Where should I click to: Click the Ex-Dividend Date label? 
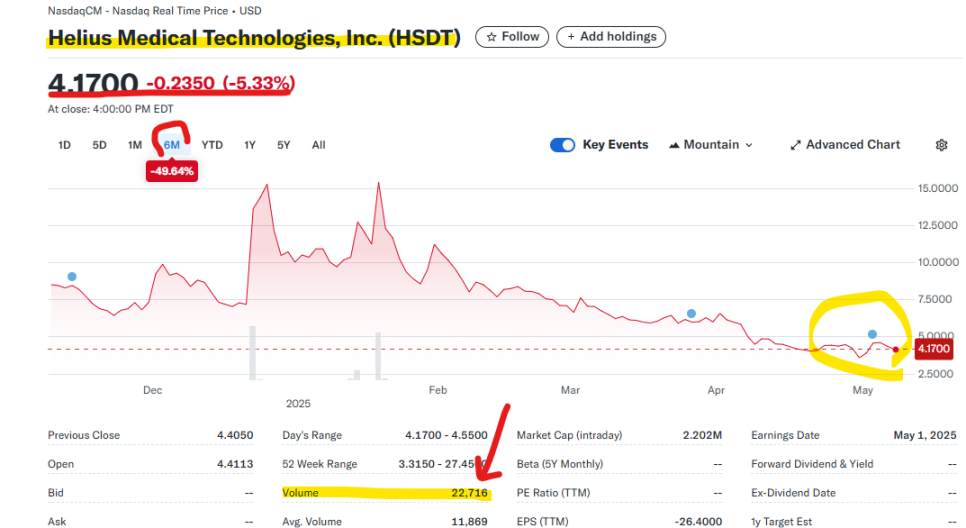[x=794, y=493]
